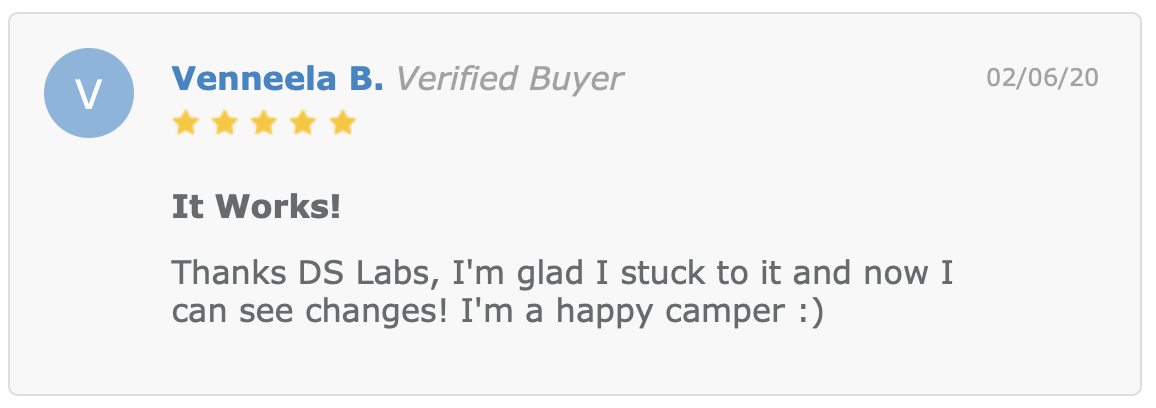Screen dimensions: 1156x408
Task: Select the first rating star
Action: (185, 122)
